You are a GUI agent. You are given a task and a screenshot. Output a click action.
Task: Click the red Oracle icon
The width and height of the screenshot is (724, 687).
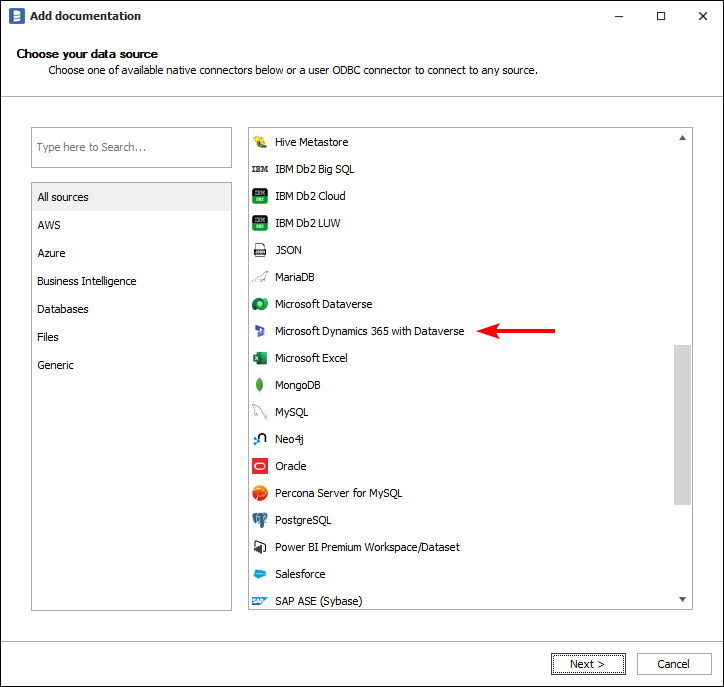click(259, 466)
